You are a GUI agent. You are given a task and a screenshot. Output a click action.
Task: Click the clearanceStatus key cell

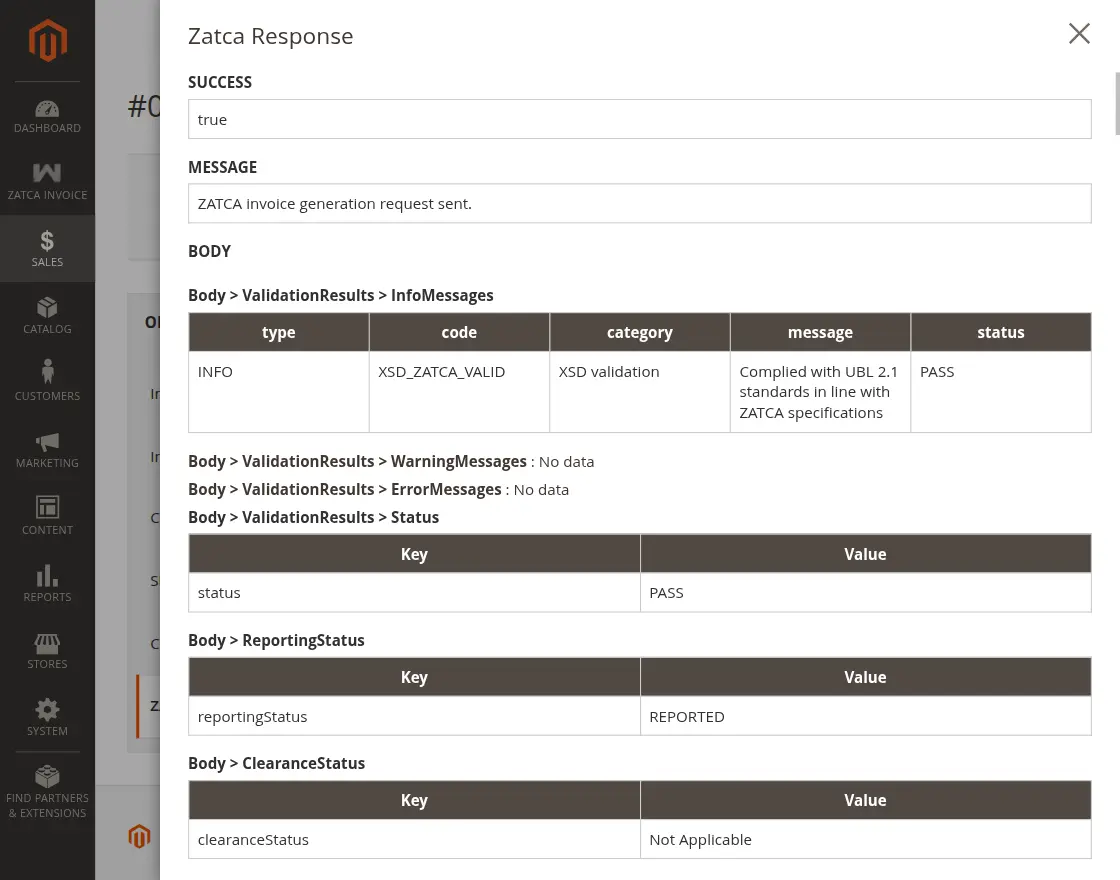tap(414, 839)
